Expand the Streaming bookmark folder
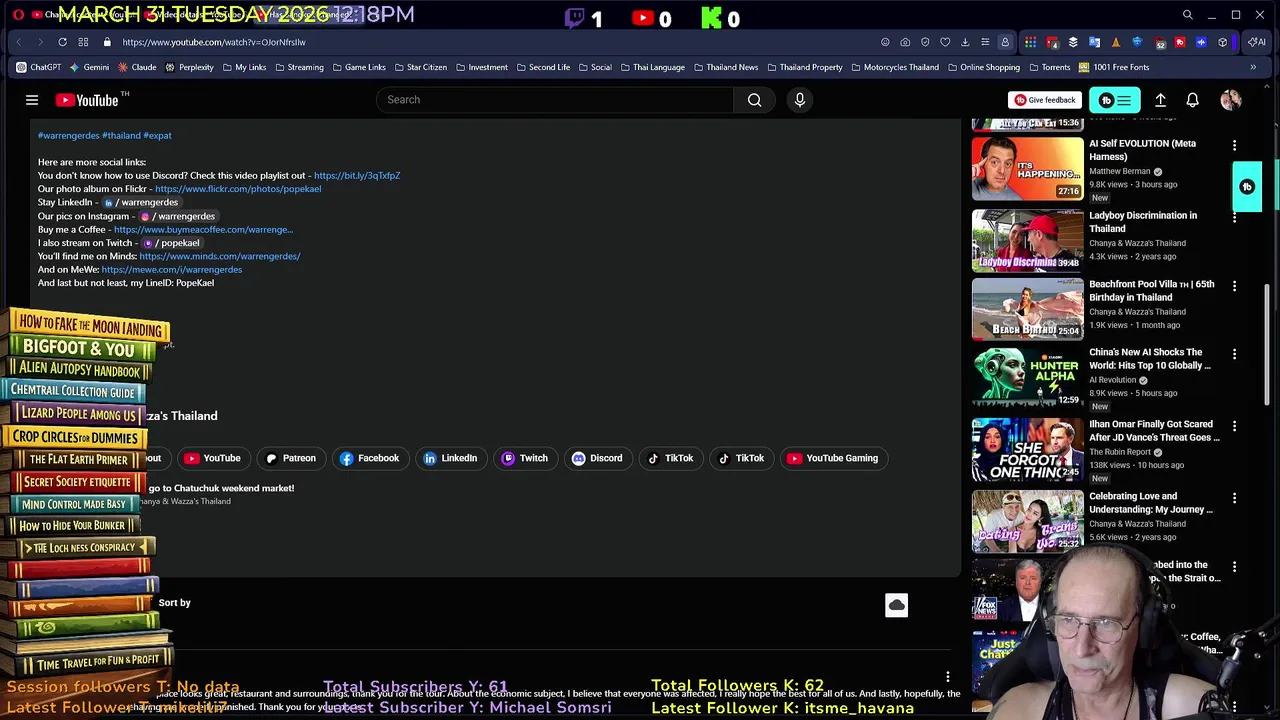 [299, 67]
